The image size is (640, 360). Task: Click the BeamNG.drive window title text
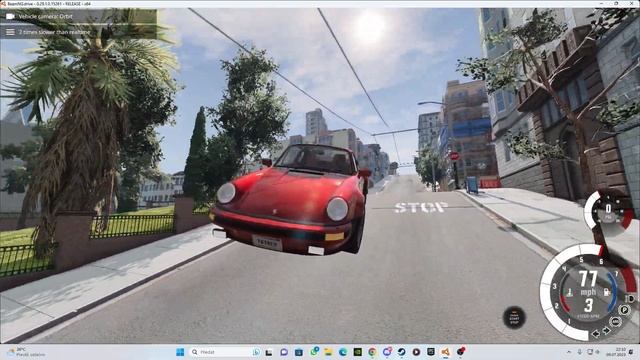[50, 4]
